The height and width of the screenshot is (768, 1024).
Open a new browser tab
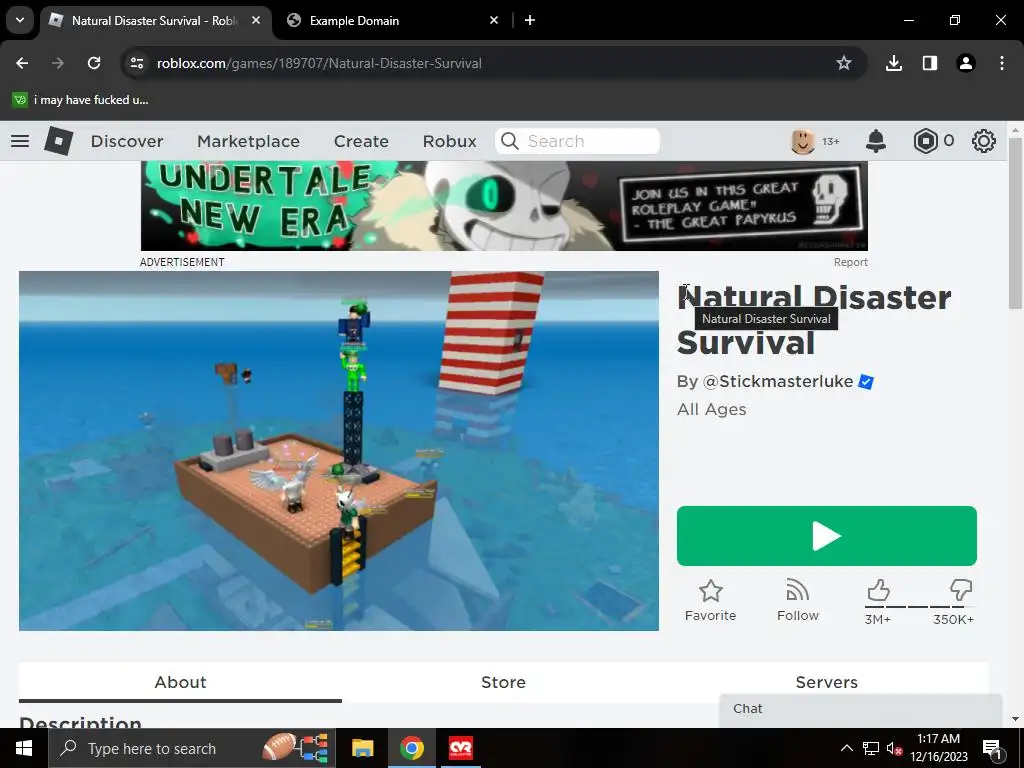tap(530, 20)
